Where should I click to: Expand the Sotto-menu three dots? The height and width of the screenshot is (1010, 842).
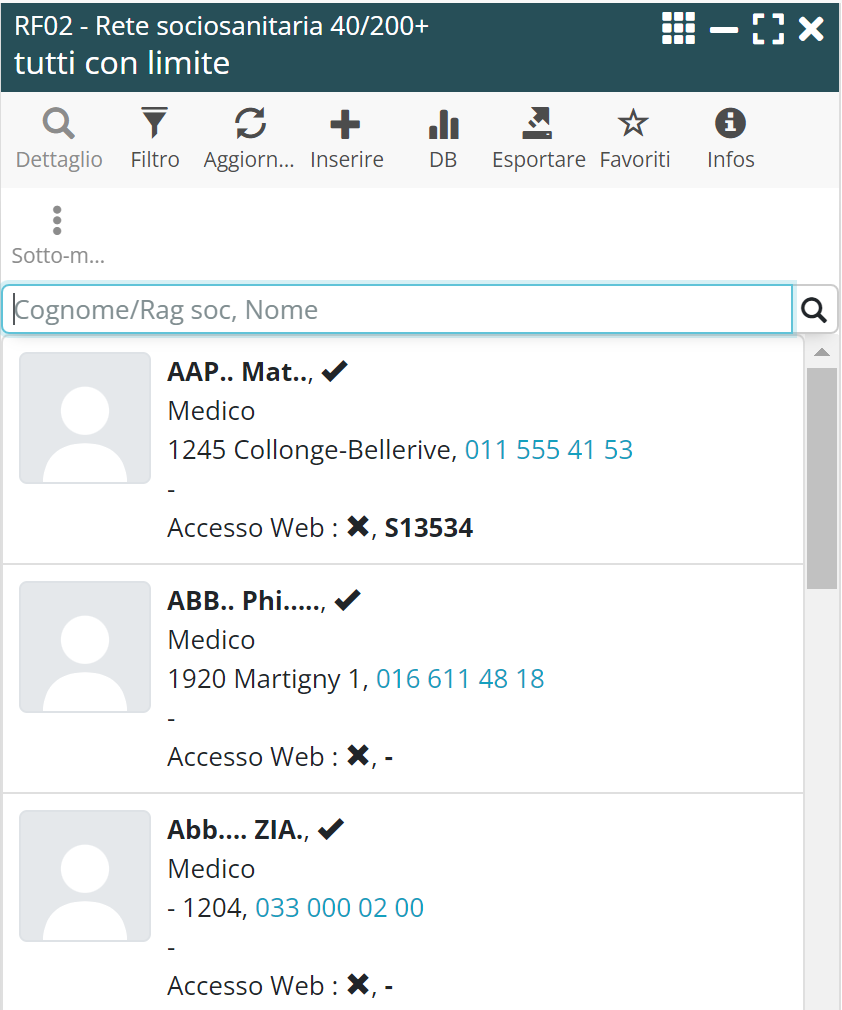click(58, 235)
